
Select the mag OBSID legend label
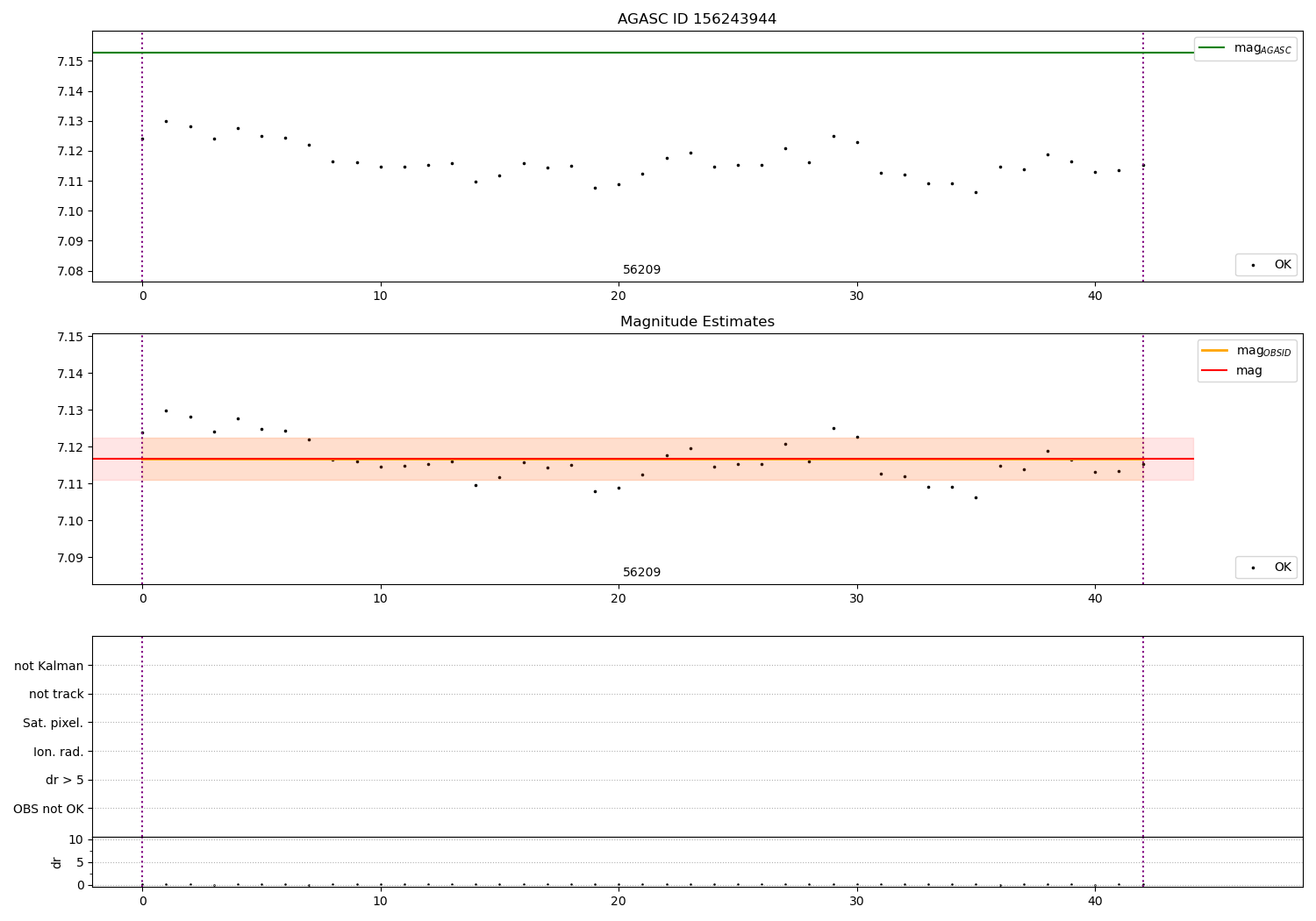click(1263, 351)
